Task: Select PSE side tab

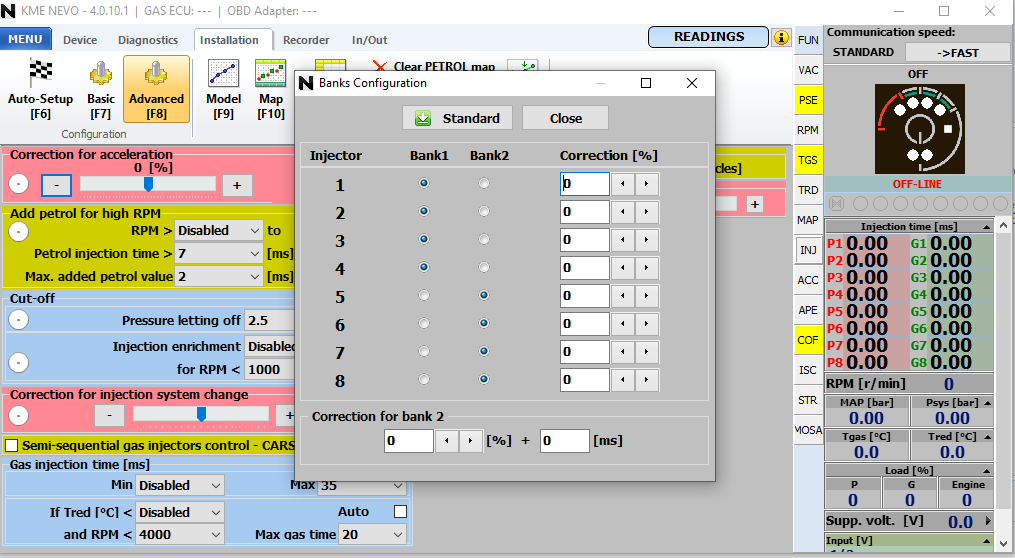Action: 808,100
